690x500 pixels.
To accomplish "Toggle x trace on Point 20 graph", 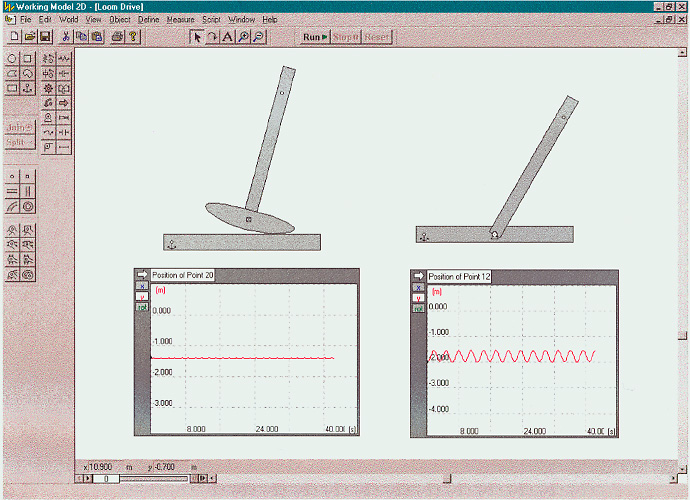I will 141,285.
